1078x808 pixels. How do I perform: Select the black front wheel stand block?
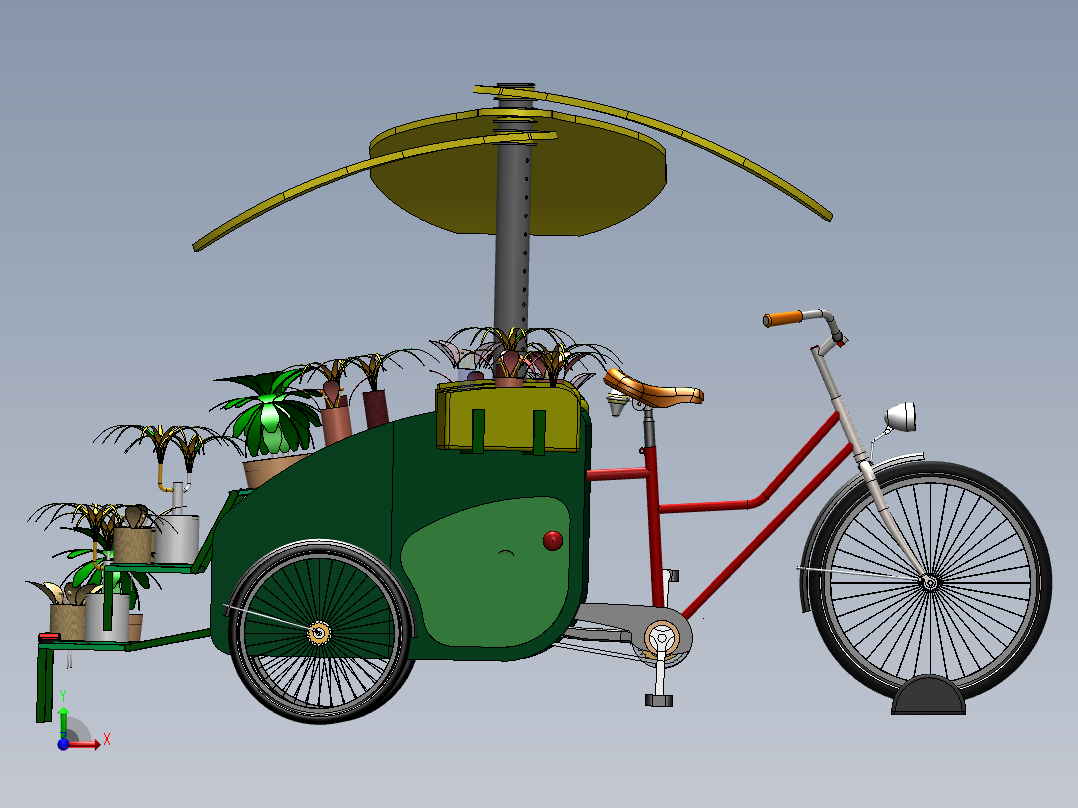[928, 695]
